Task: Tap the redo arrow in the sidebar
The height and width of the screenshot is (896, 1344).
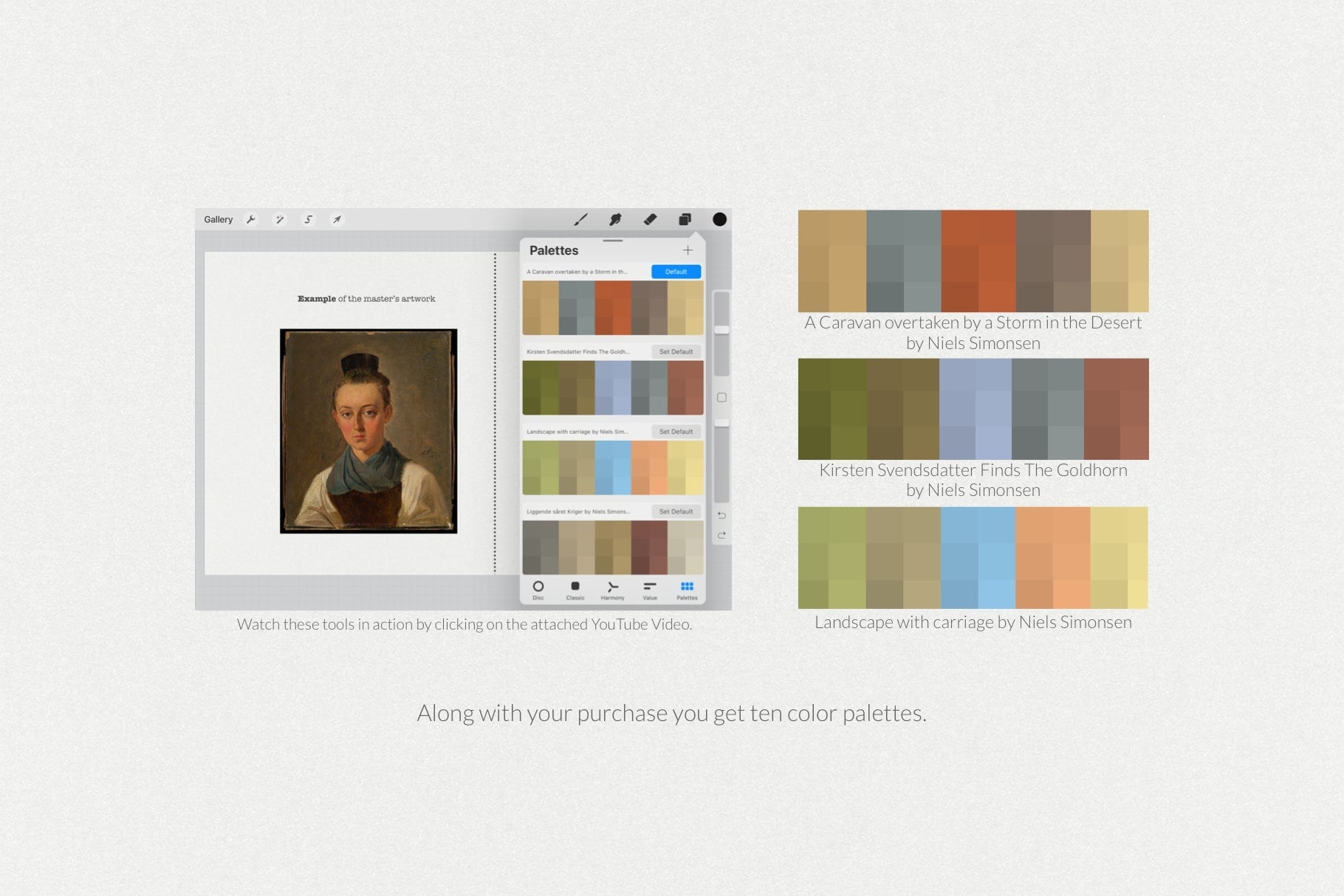Action: (x=721, y=534)
